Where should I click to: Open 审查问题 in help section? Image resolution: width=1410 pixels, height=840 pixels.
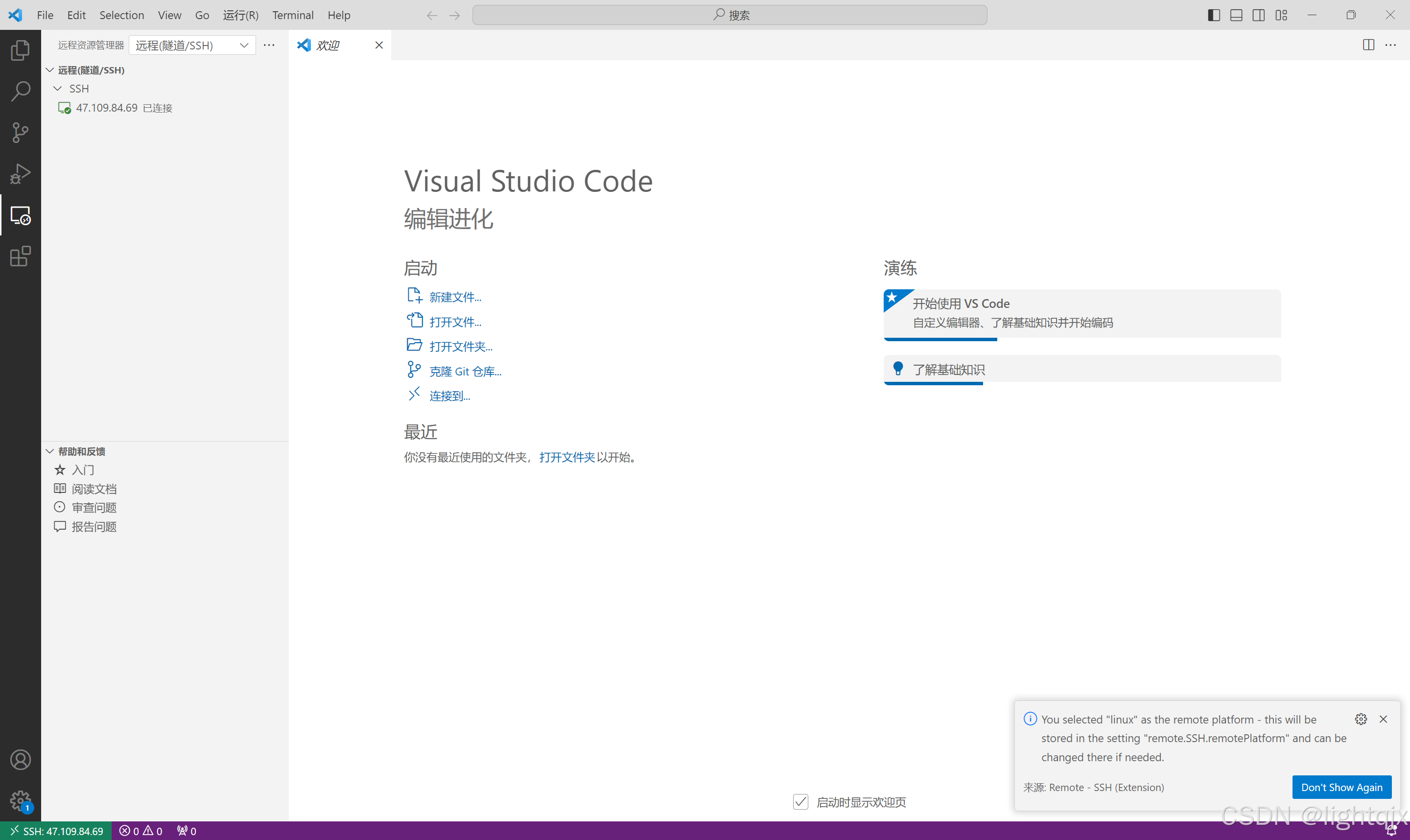coord(164,508)
